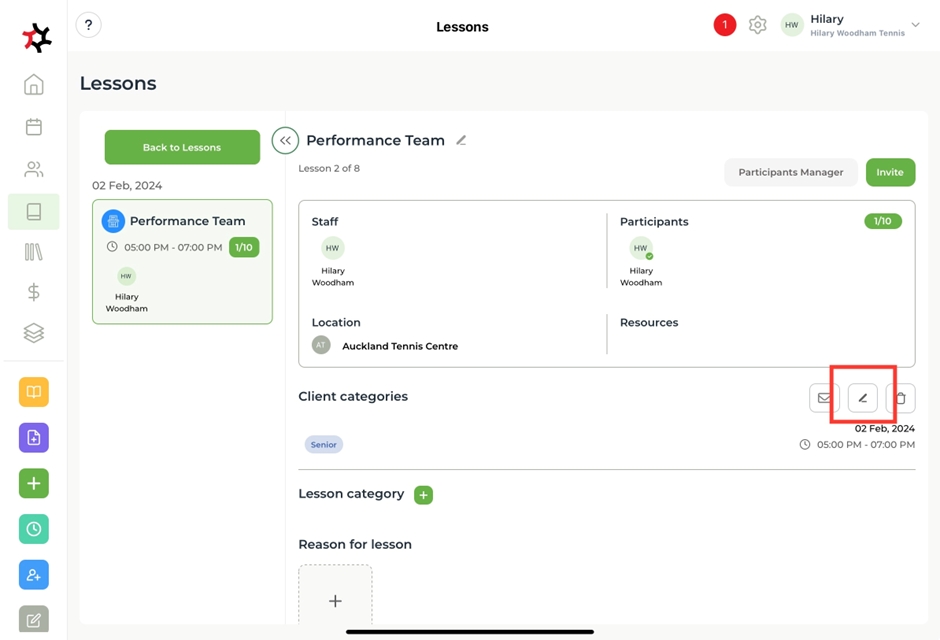Open the Participants Manager
Image resolution: width=940 pixels, height=640 pixels.
click(790, 172)
